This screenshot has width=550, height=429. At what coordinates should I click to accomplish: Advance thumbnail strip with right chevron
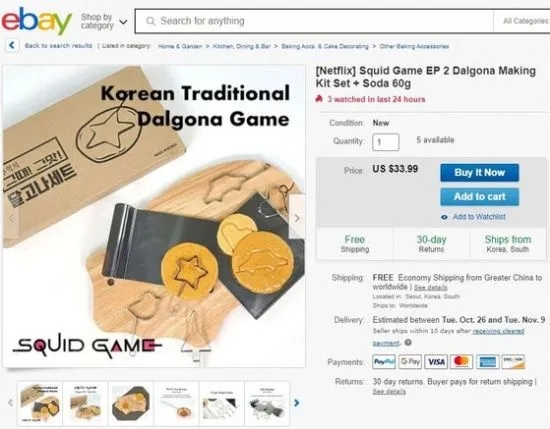point(297,403)
